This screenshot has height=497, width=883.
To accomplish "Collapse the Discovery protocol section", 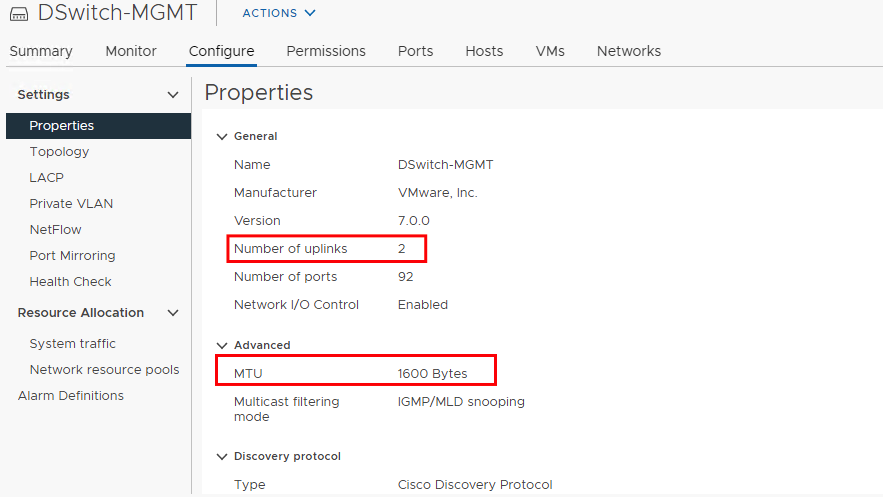I will click(x=221, y=456).
